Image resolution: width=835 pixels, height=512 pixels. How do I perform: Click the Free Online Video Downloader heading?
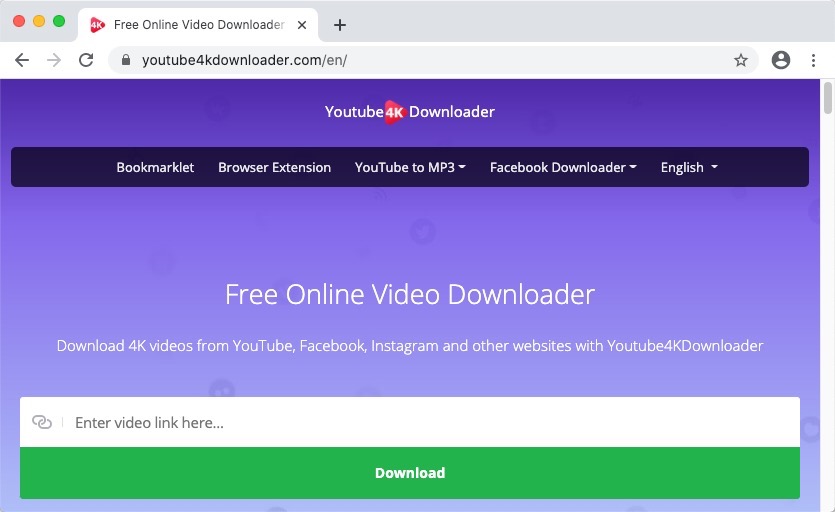click(x=410, y=295)
